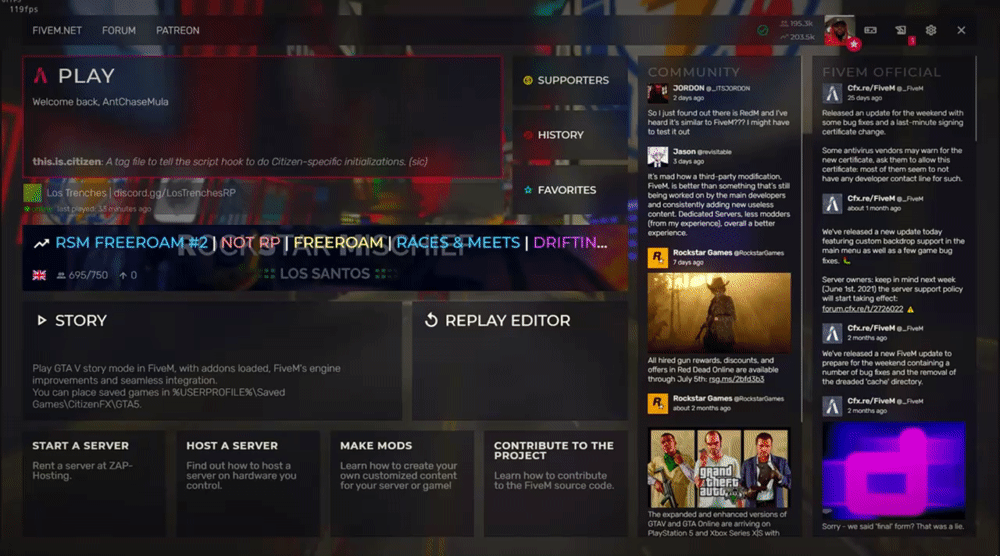Click the STORY play triangle icon
Screen dimensions: 1000x556
[x=41, y=321]
